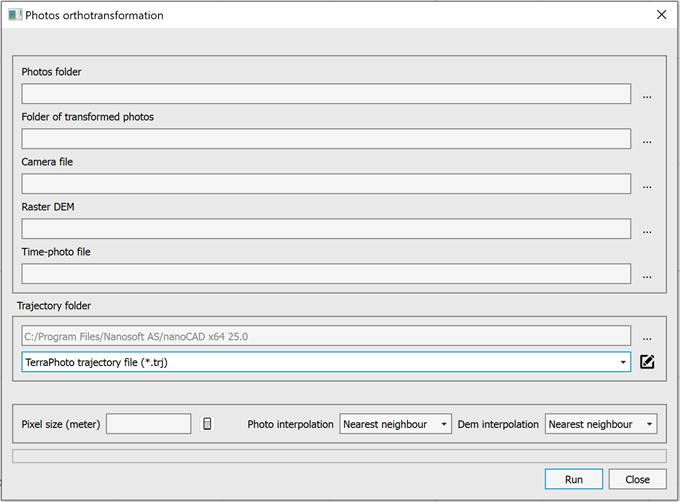
Task: Browse for Raster DEM file
Action: 647,231
